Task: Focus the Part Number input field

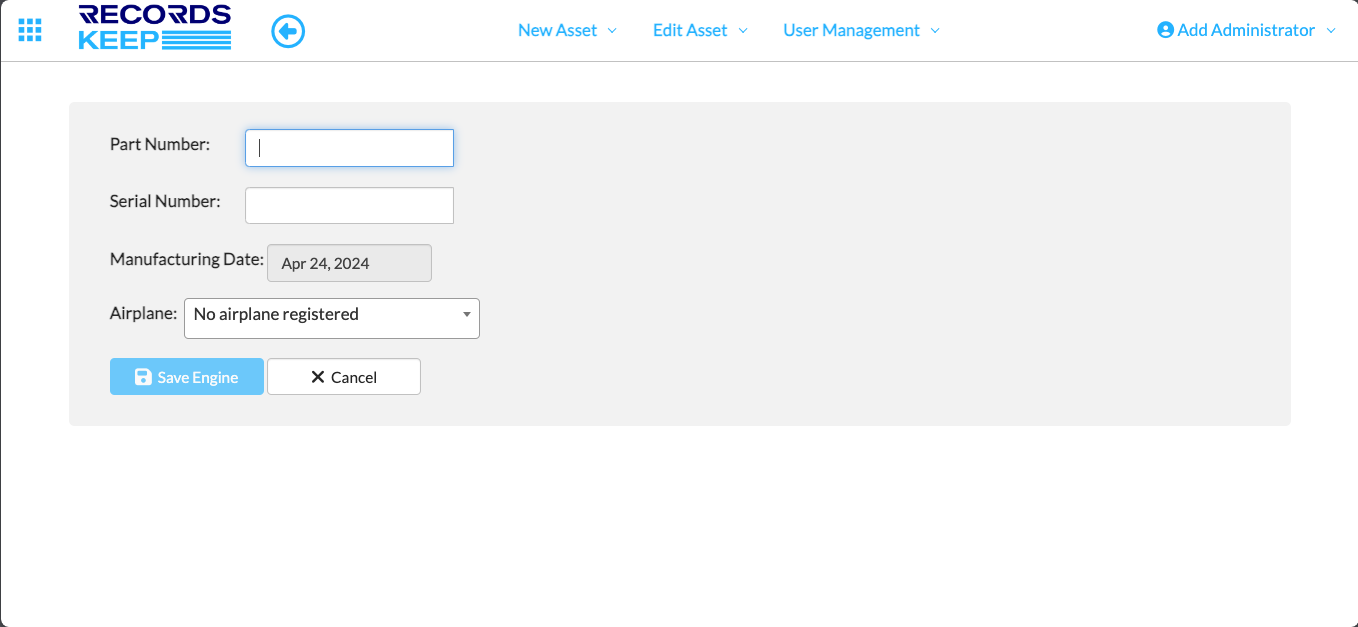Action: 349,148
